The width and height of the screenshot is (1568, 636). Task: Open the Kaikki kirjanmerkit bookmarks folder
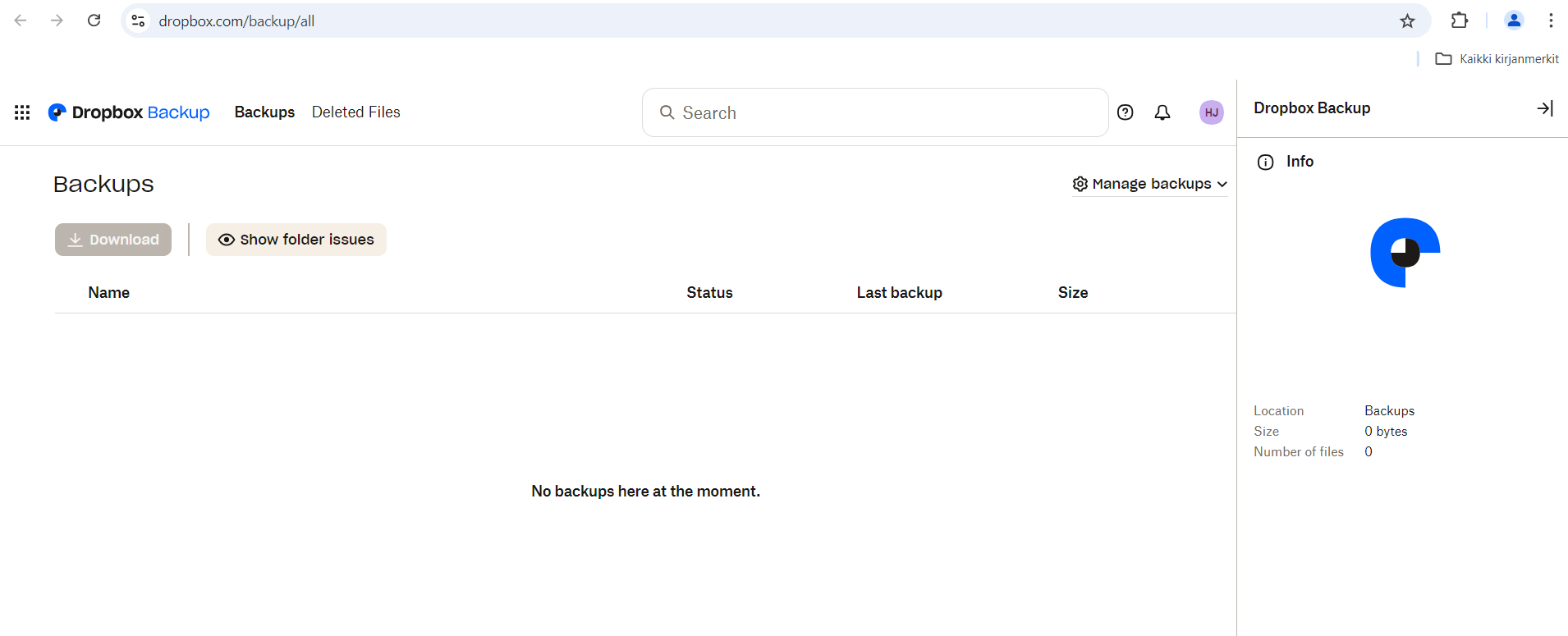1497,59
